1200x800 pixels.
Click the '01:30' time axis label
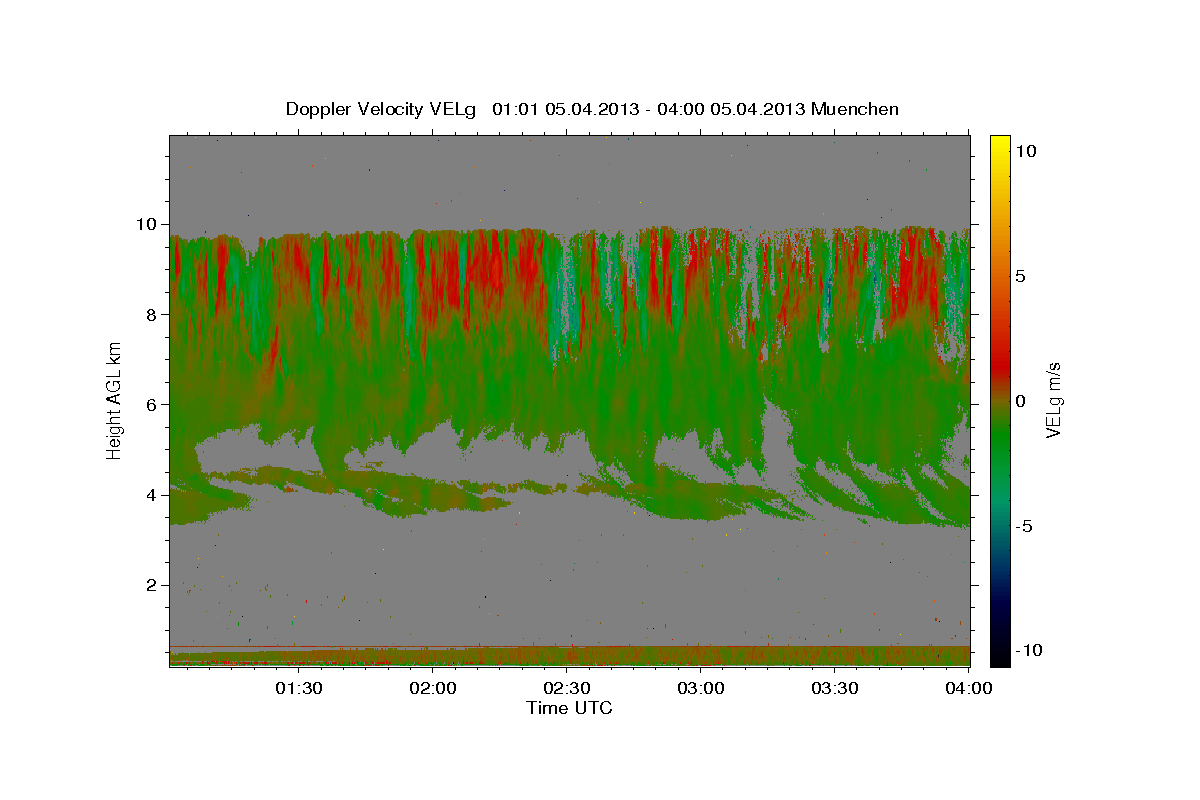[298, 688]
